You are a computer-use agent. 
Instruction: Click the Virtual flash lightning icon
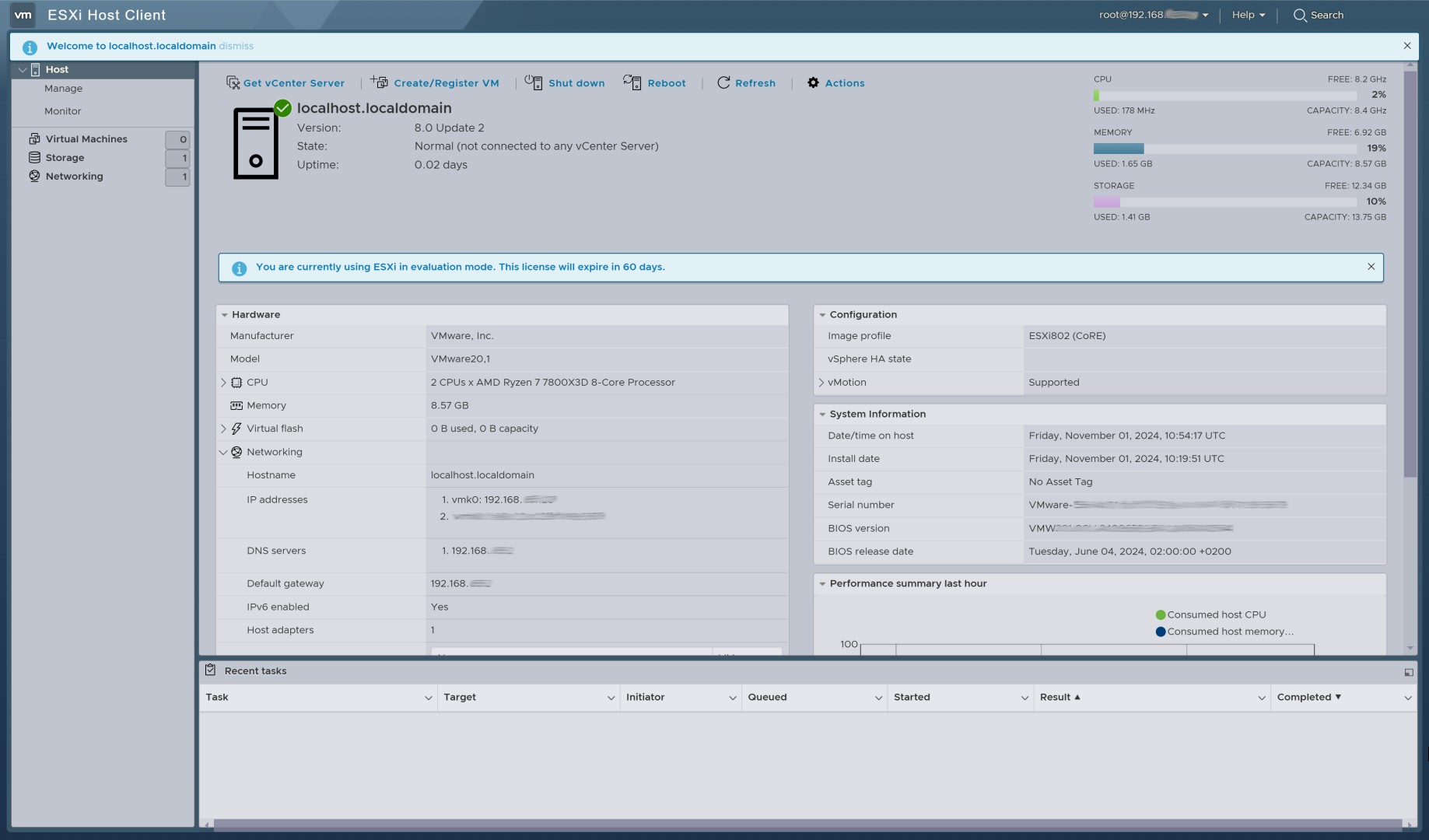[236, 429]
